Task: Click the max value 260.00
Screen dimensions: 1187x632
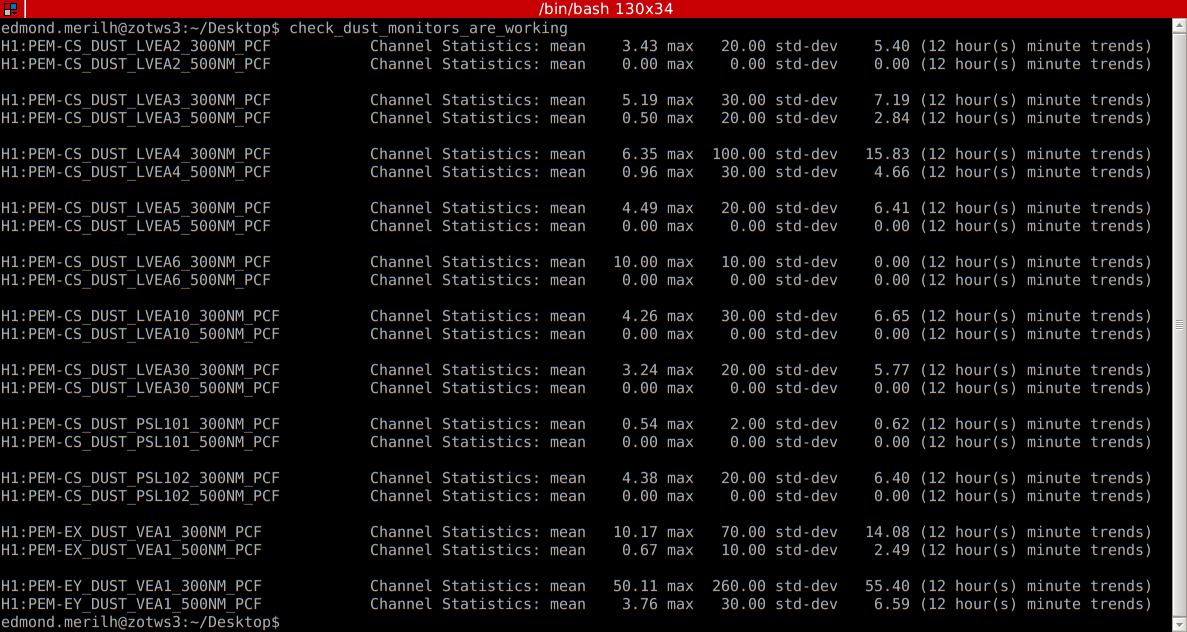Action: tap(739, 586)
